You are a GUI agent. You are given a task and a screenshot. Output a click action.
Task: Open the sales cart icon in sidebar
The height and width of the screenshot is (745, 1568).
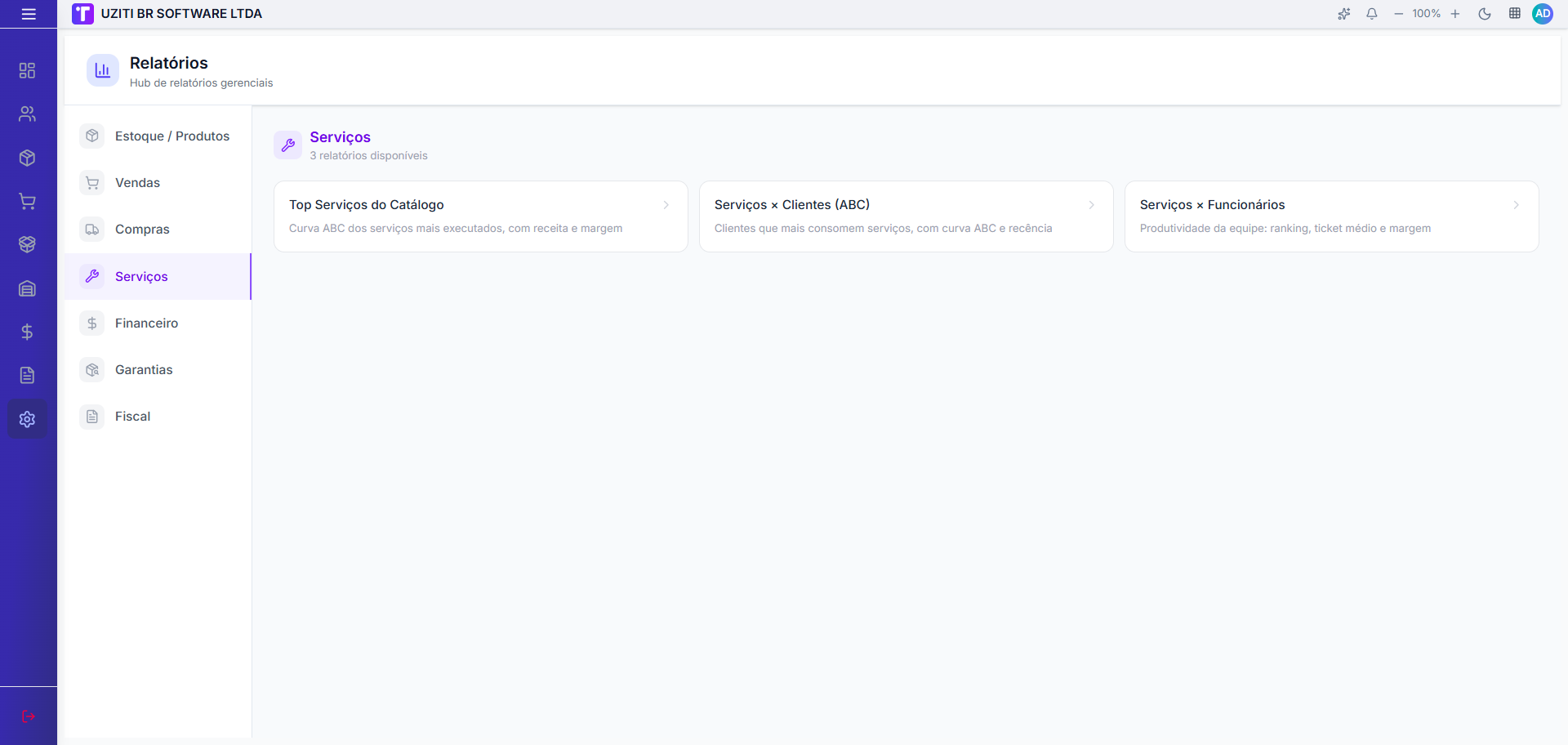[27, 201]
